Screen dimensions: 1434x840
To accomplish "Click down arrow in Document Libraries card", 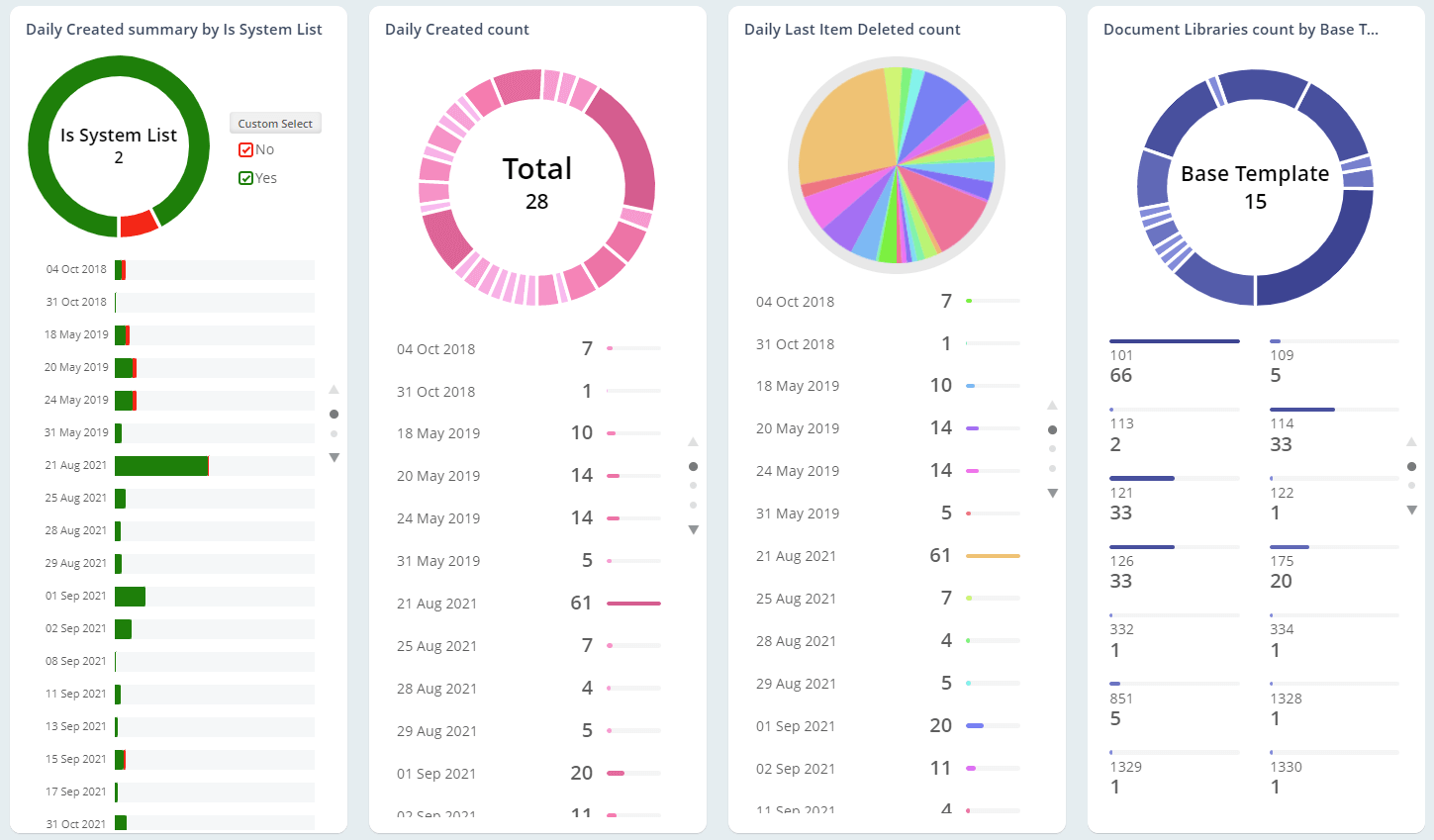I will tap(1411, 511).
